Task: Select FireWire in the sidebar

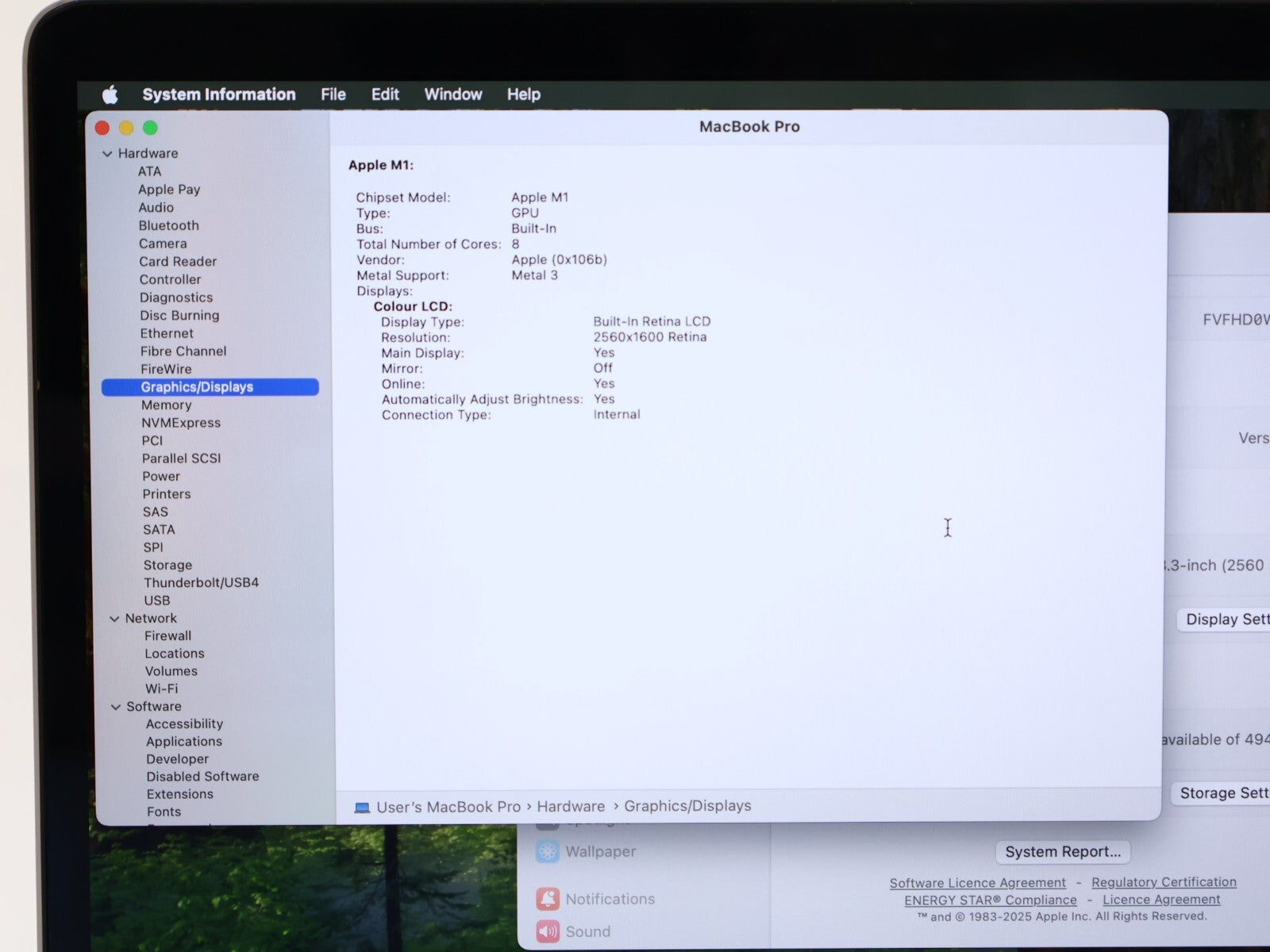Action: [x=166, y=370]
